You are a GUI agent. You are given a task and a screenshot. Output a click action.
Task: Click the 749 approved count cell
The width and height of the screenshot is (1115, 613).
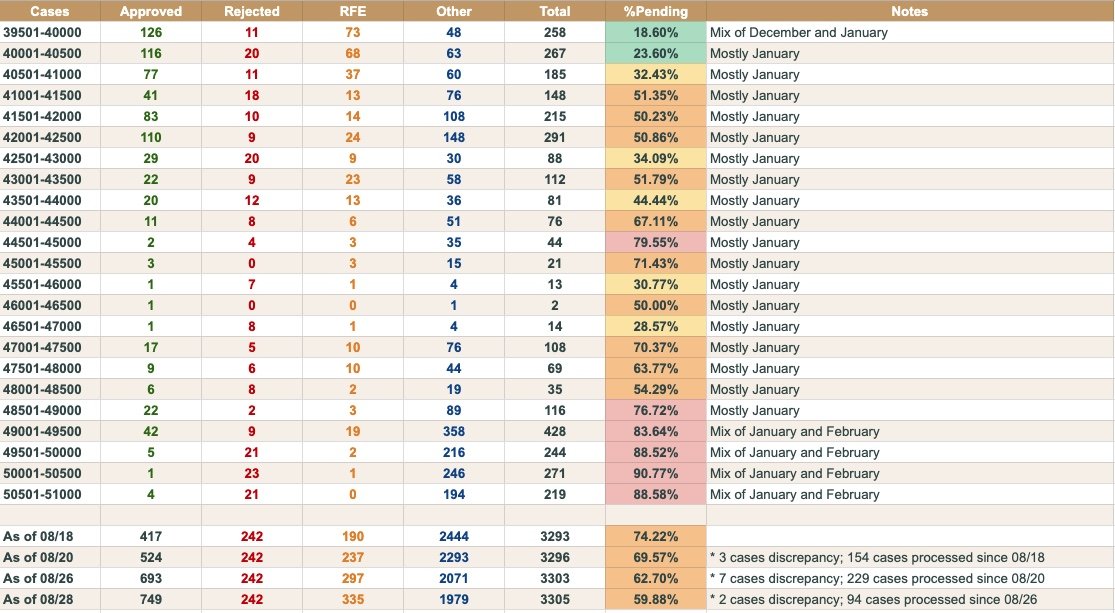(x=151, y=599)
